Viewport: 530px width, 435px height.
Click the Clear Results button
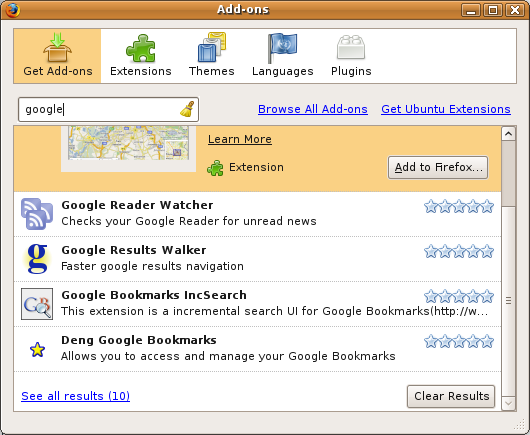[x=451, y=396]
